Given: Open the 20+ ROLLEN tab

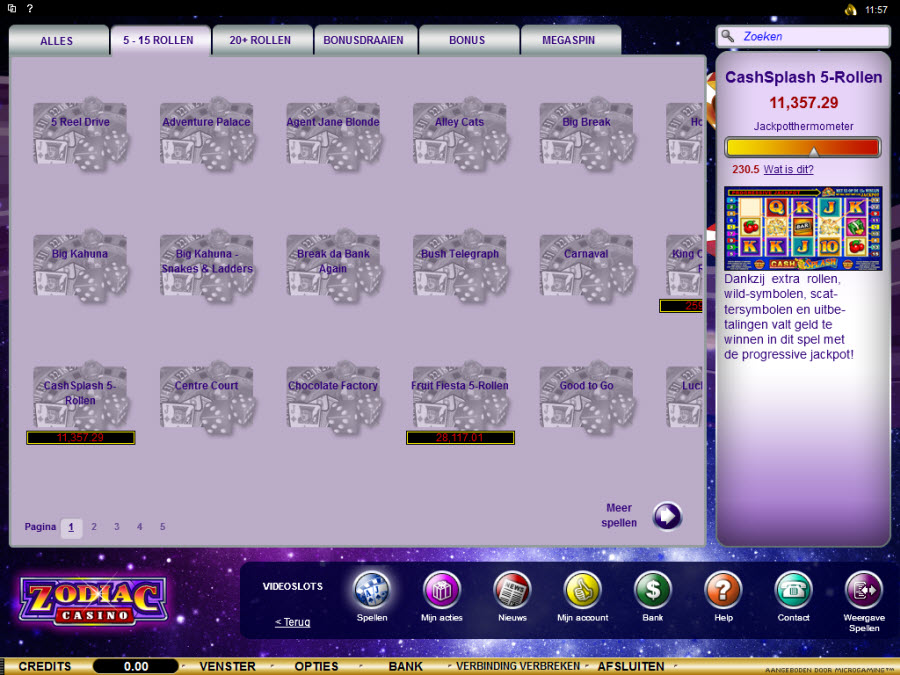Looking at the screenshot, I should (260, 40).
